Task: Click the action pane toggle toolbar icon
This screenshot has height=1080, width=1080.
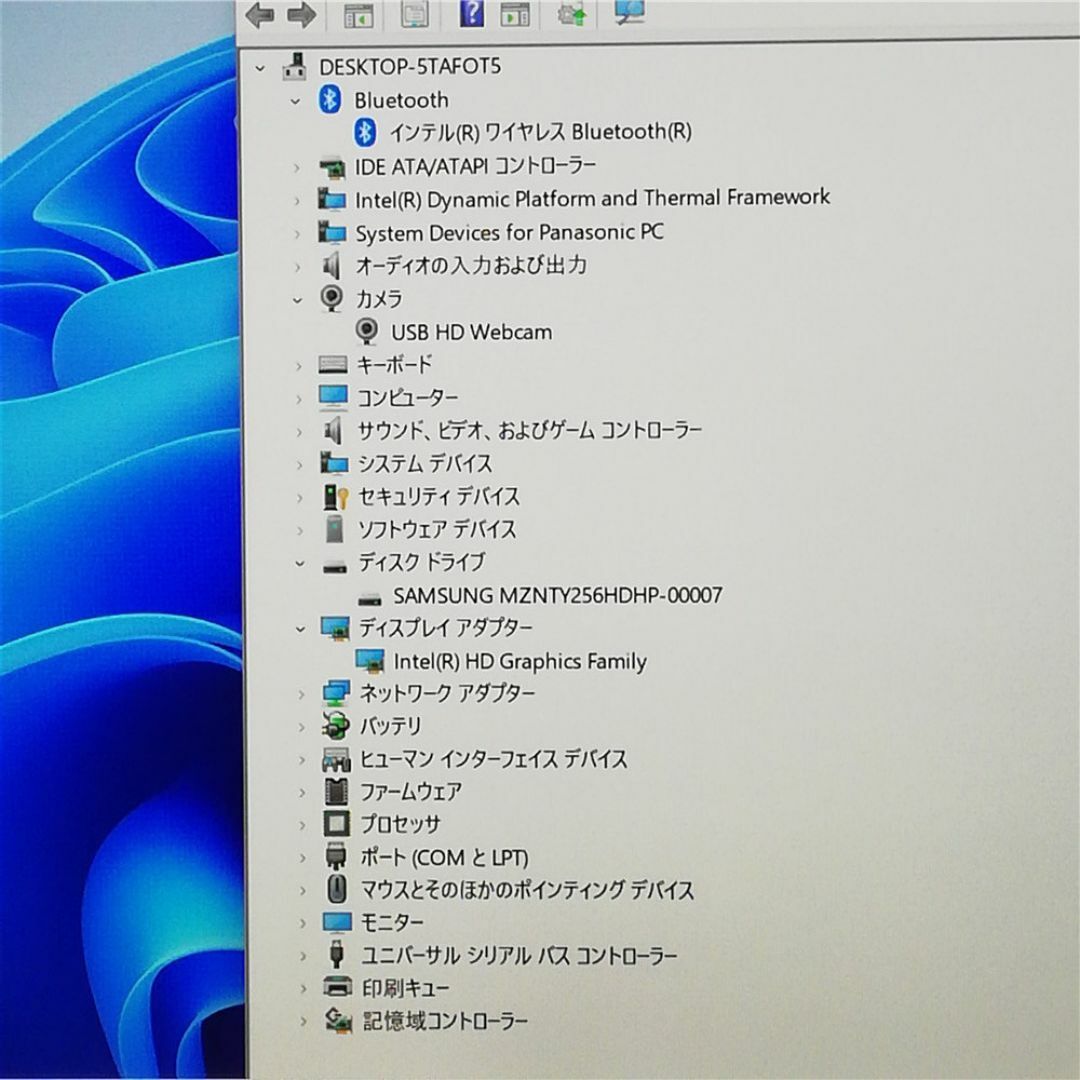Action: 515,14
